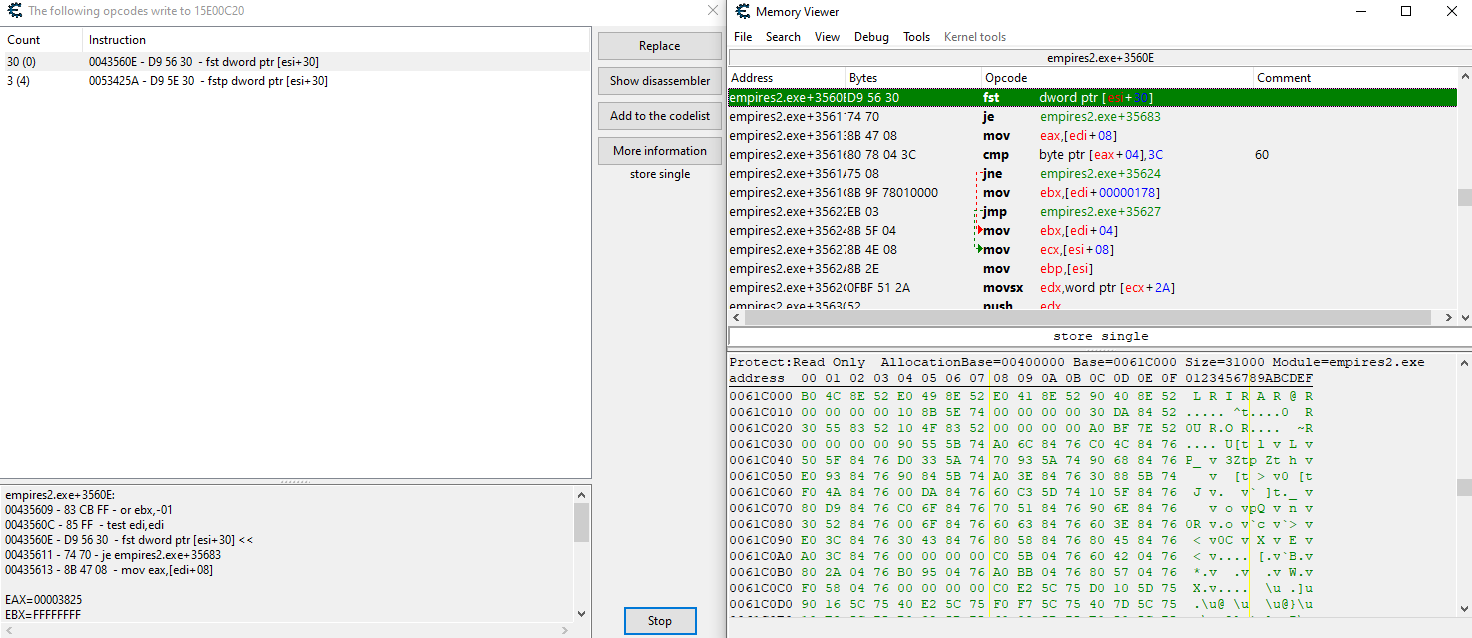
Task: Open Debug menu in Memory Viewer
Action: (871, 37)
